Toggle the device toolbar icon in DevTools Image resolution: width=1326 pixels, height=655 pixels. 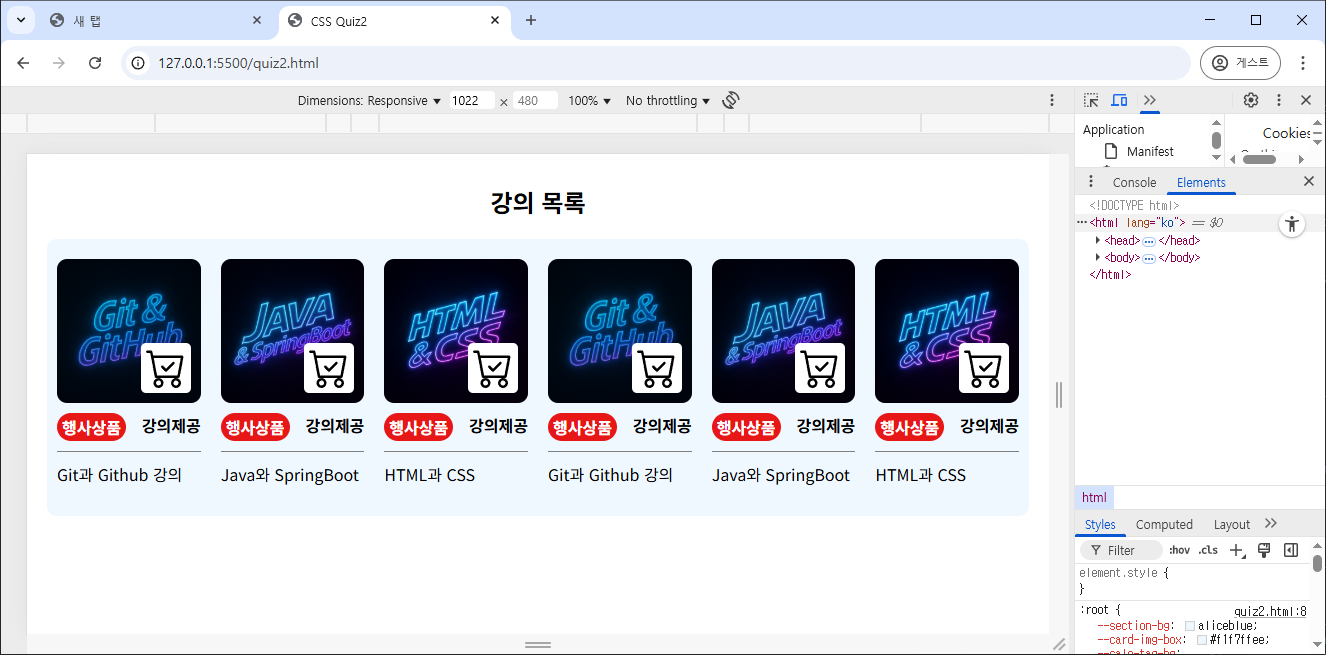(x=1120, y=100)
